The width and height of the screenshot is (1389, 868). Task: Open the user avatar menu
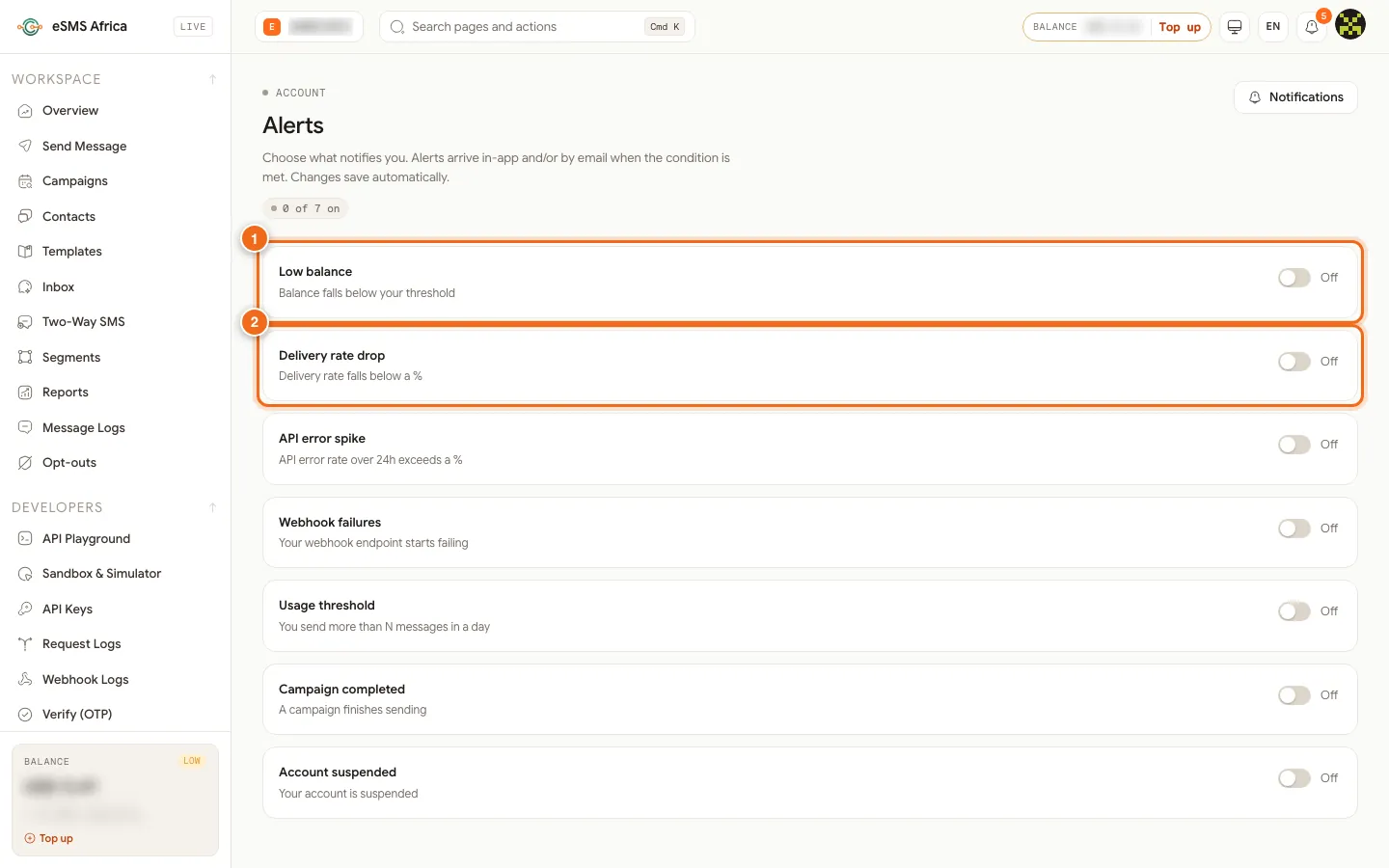pos(1350,25)
